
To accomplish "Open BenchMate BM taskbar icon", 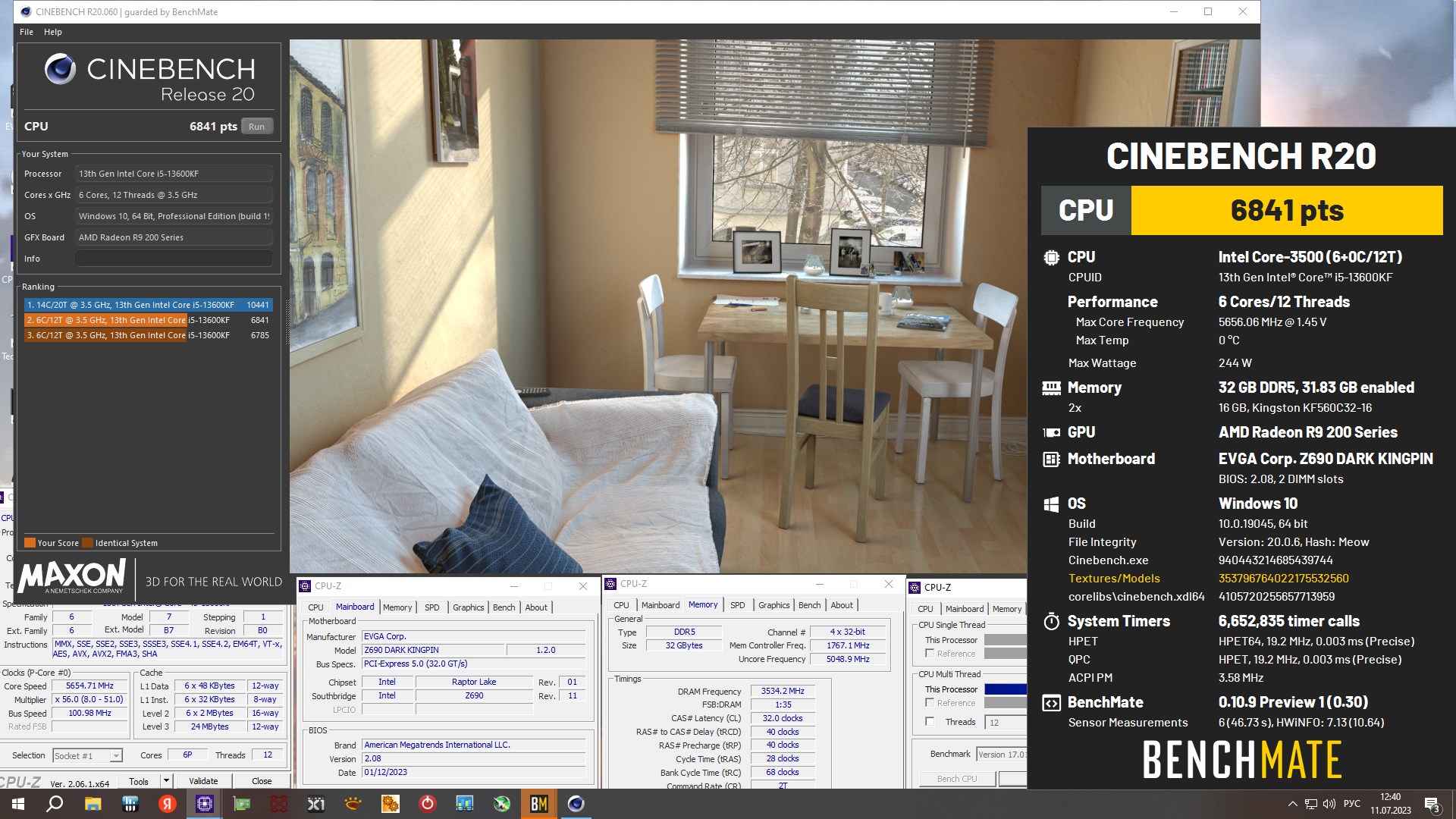I will click(x=539, y=804).
